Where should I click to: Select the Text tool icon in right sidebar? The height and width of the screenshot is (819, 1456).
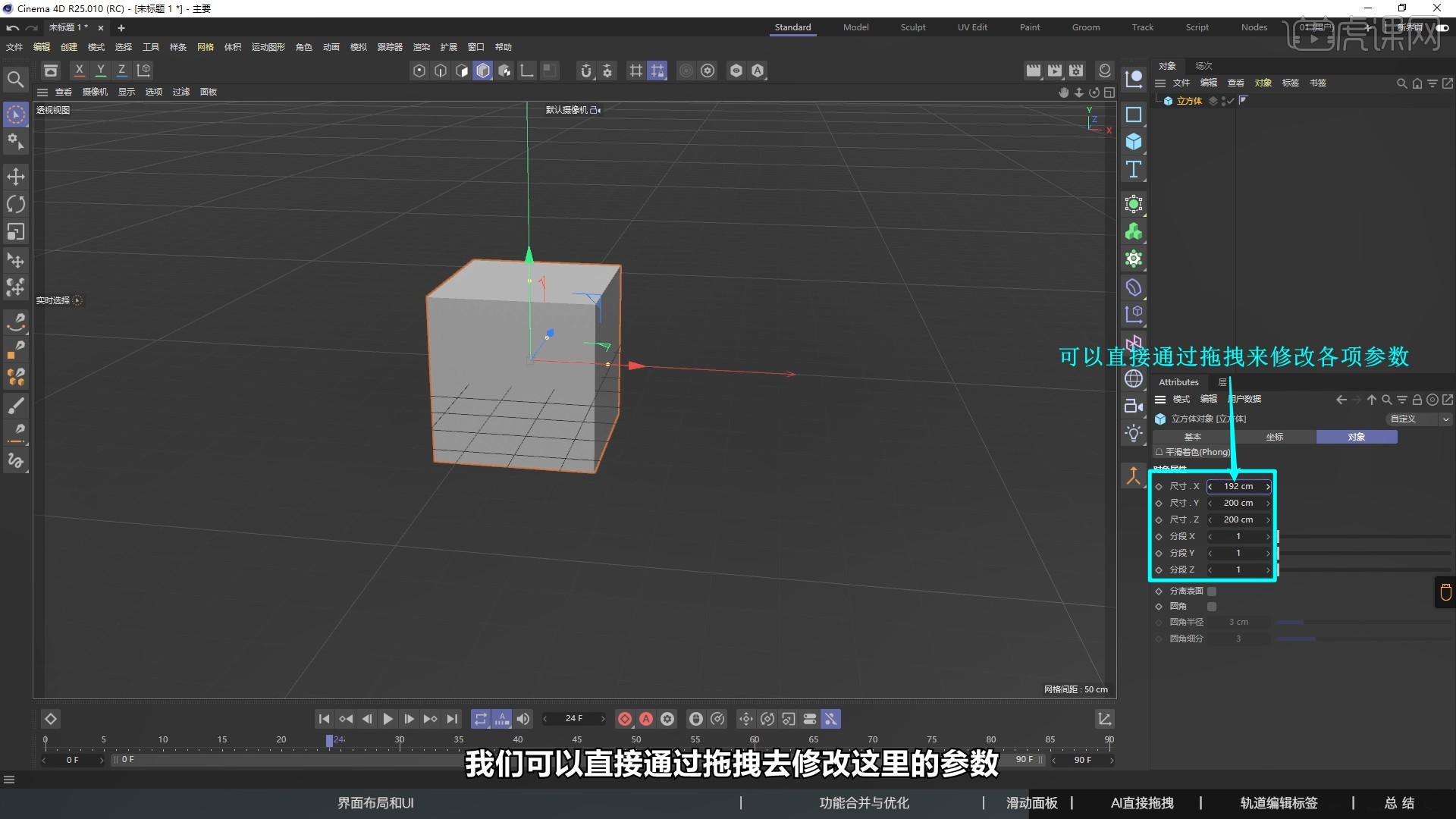pos(1134,170)
